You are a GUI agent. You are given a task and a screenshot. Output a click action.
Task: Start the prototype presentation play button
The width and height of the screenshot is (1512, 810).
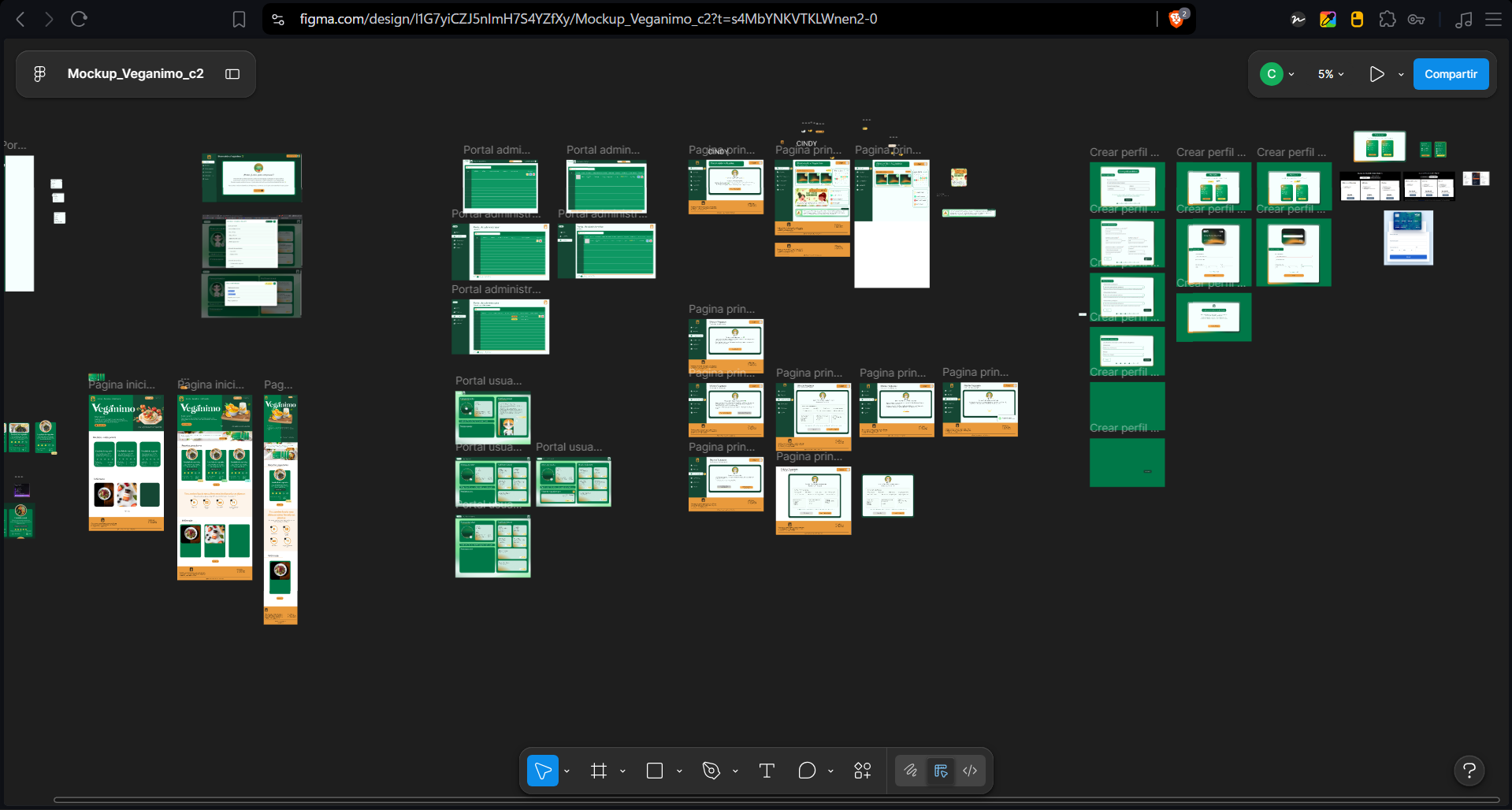tap(1376, 74)
